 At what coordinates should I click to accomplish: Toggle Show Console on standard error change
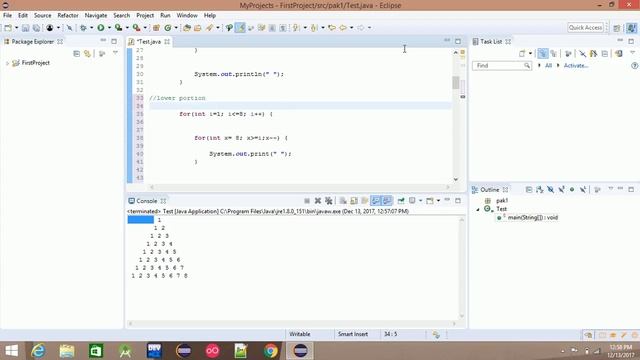(387, 200)
